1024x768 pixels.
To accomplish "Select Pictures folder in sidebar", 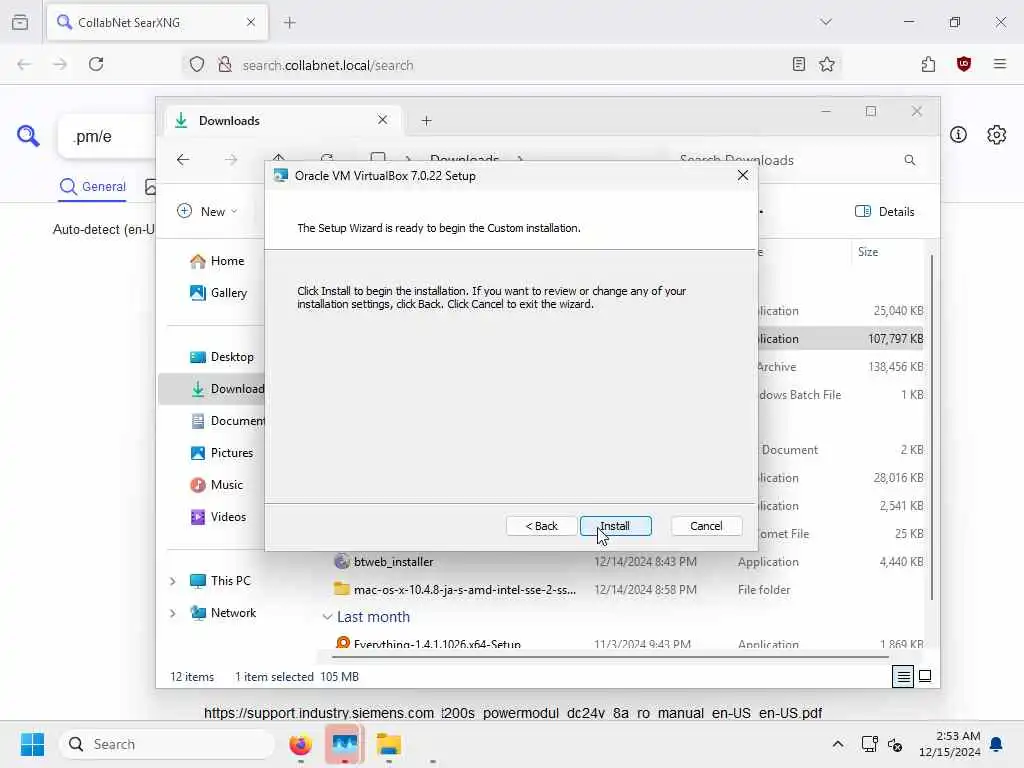I will (221, 453).
